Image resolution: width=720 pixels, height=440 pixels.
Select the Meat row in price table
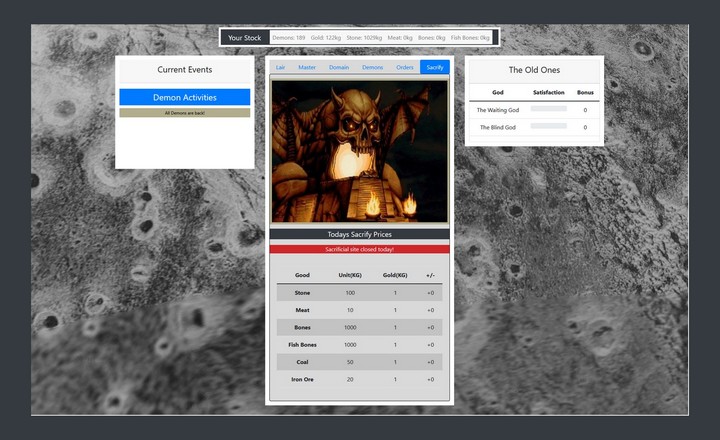[x=359, y=310]
